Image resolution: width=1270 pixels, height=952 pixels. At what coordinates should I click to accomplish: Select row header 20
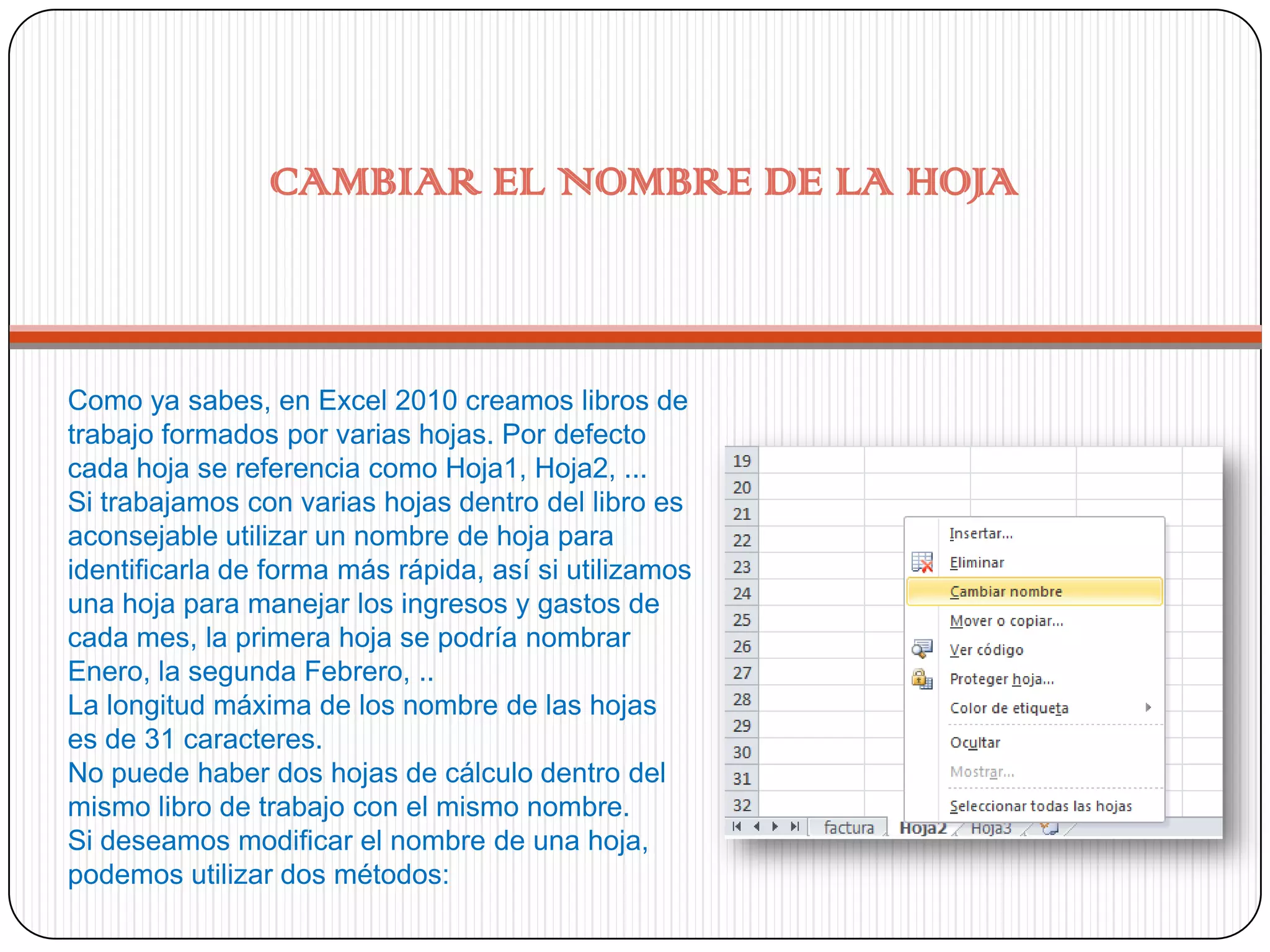(742, 487)
